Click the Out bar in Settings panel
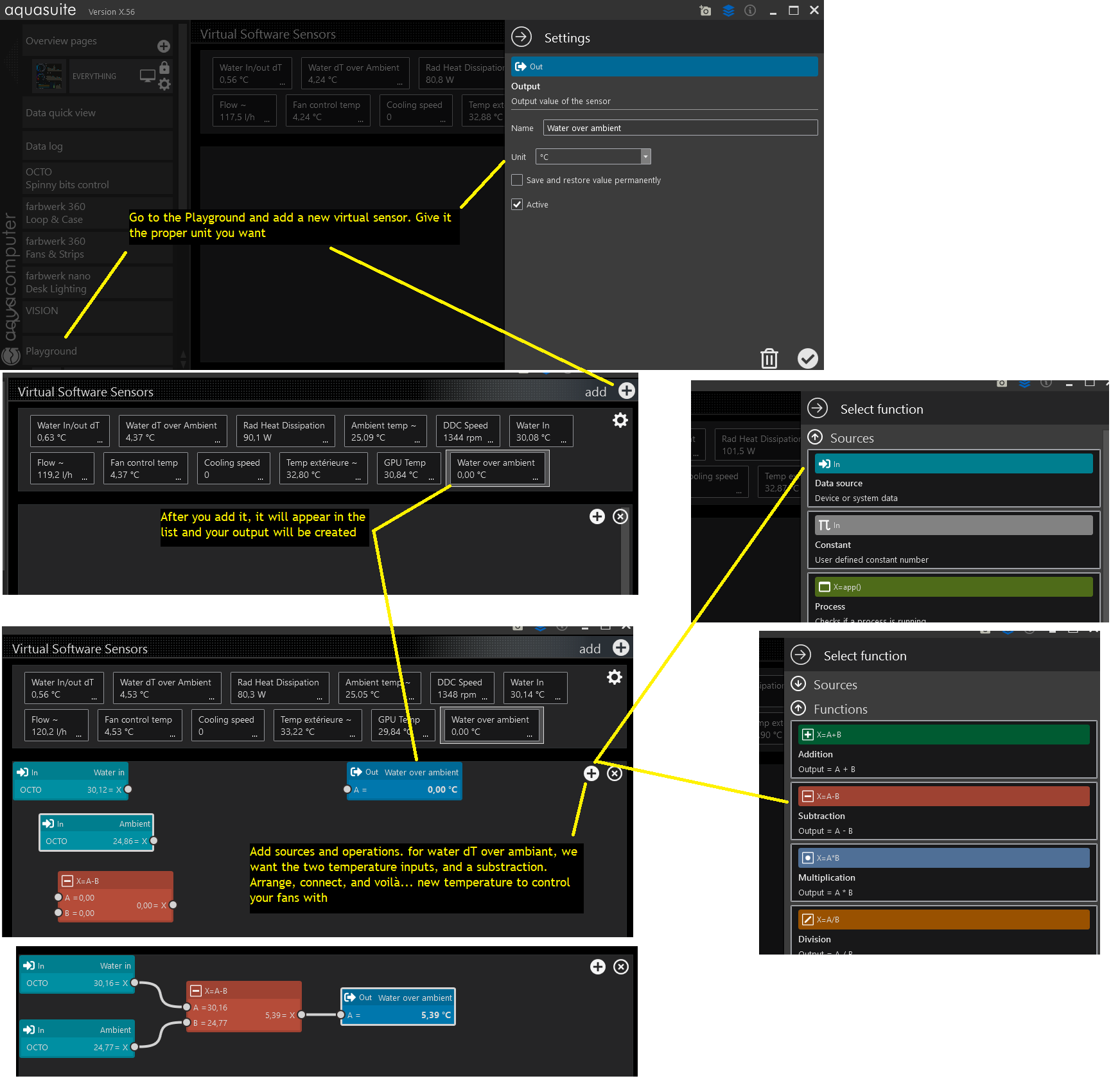The image size is (1120, 1092). [664, 67]
